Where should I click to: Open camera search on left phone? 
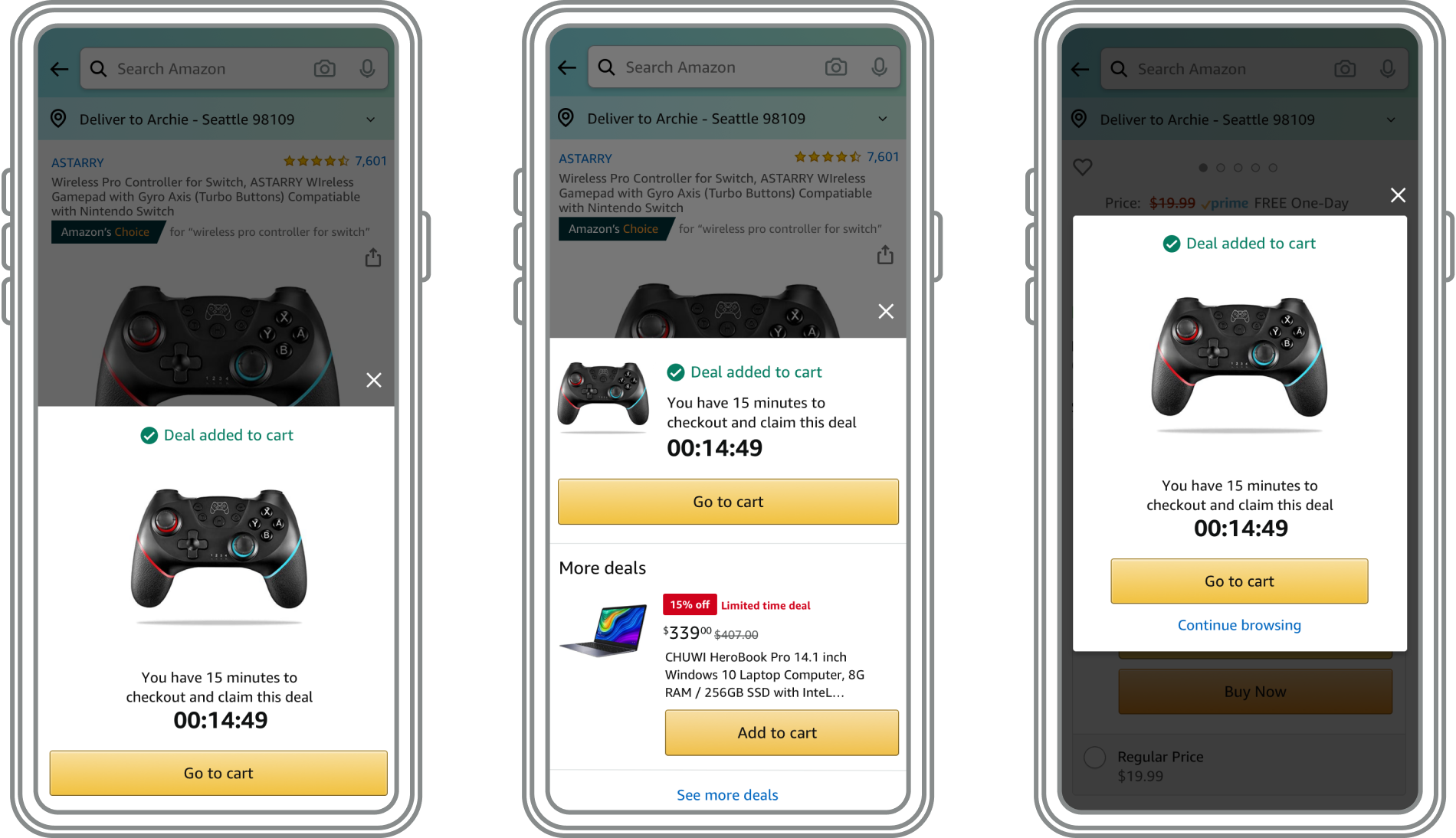pos(325,69)
